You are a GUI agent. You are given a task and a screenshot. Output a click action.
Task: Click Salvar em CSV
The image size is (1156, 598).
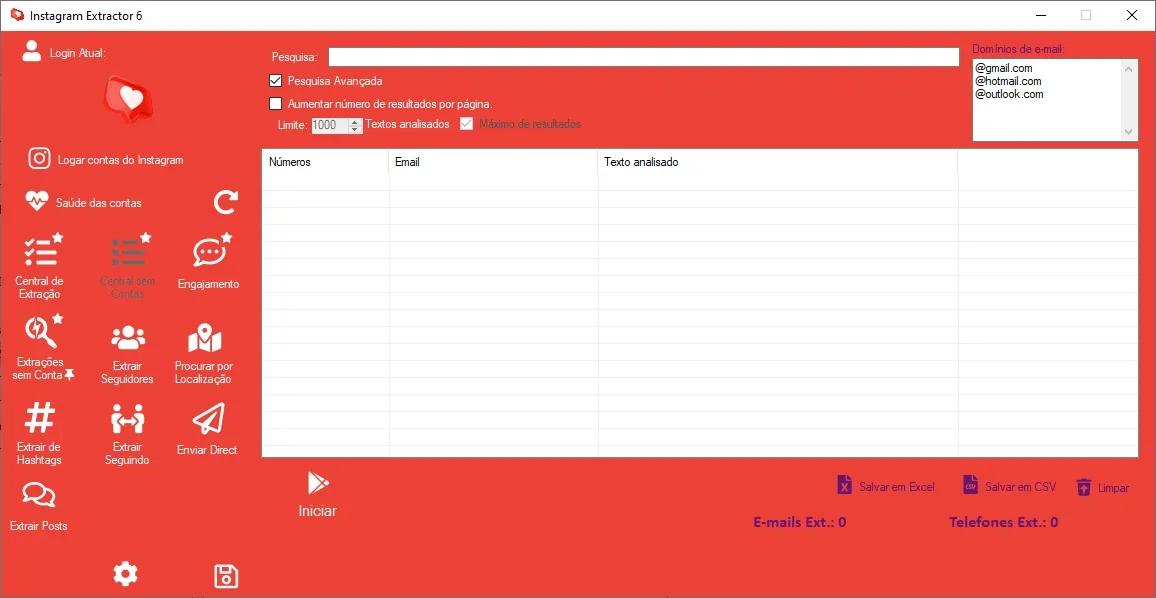(1009, 487)
